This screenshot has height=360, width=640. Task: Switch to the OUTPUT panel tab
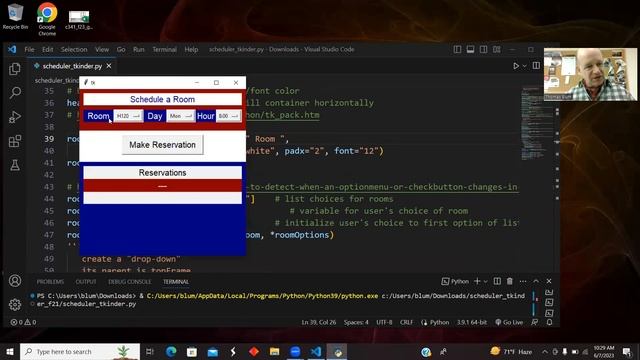(x=86, y=282)
